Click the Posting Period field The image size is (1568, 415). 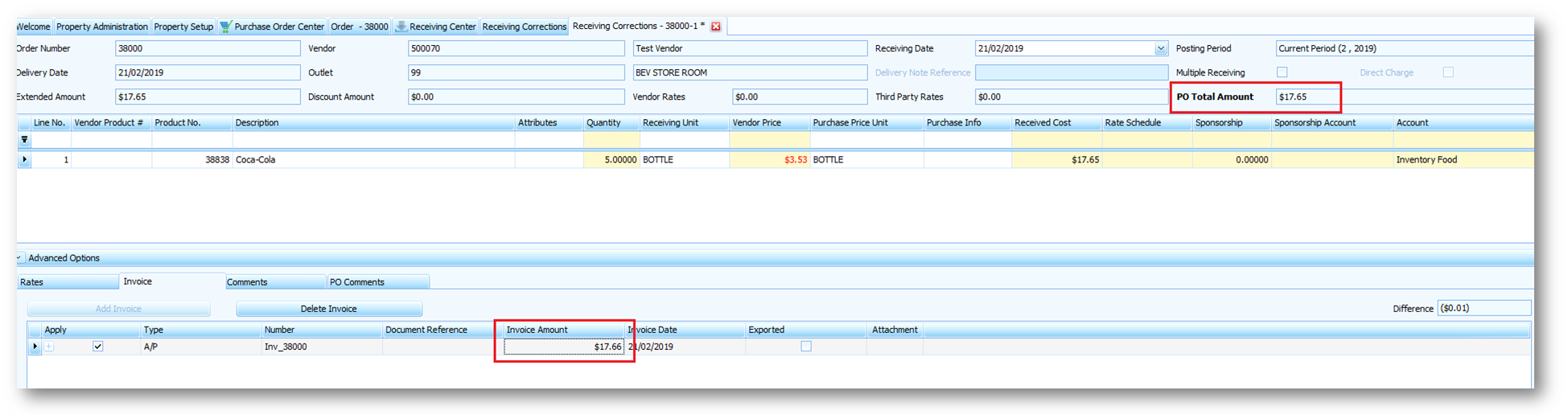pos(1402,49)
